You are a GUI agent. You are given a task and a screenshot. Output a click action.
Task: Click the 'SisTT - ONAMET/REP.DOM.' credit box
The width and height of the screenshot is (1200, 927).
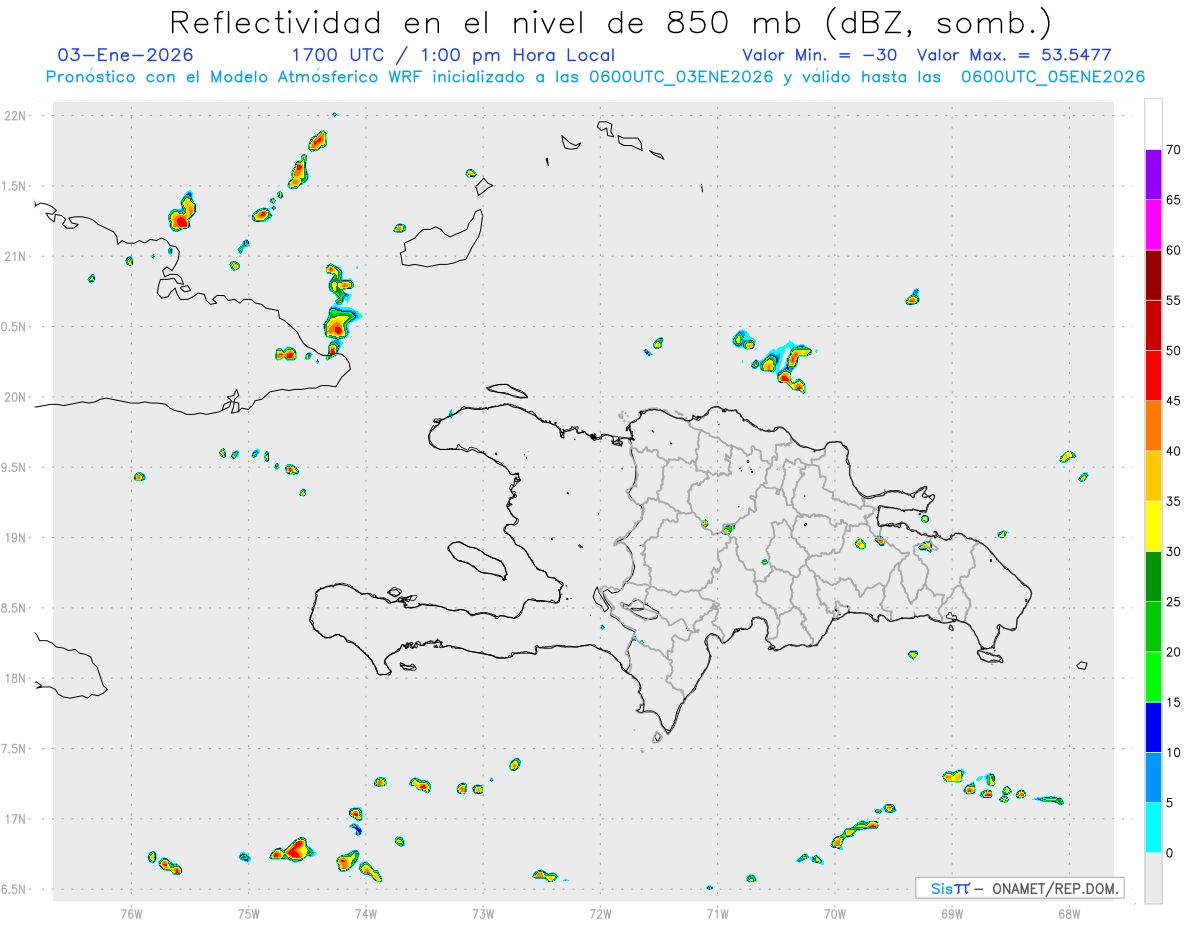[x=1019, y=888]
